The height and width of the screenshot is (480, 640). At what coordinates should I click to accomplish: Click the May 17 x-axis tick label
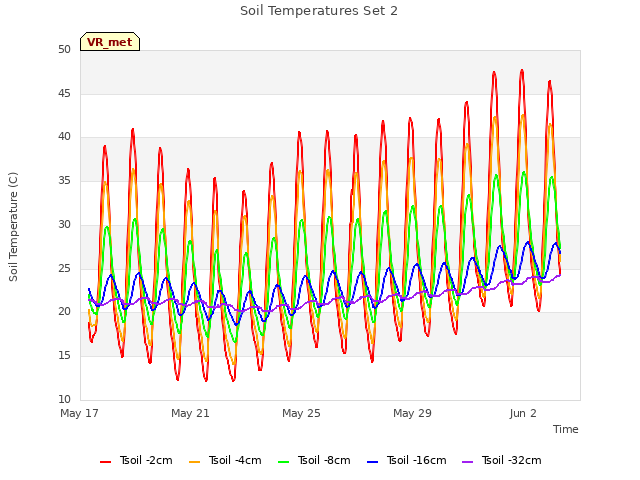click(80, 413)
